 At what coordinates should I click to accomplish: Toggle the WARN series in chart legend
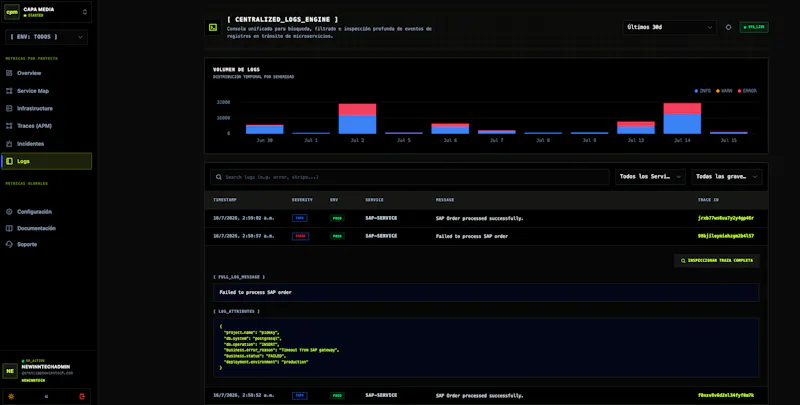pos(724,91)
